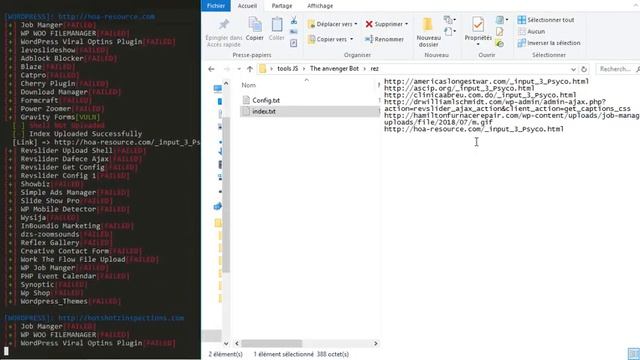This screenshot has width=640, height=360.
Task: Click Déplacer vers in the ribbon
Action: [x=332, y=24]
